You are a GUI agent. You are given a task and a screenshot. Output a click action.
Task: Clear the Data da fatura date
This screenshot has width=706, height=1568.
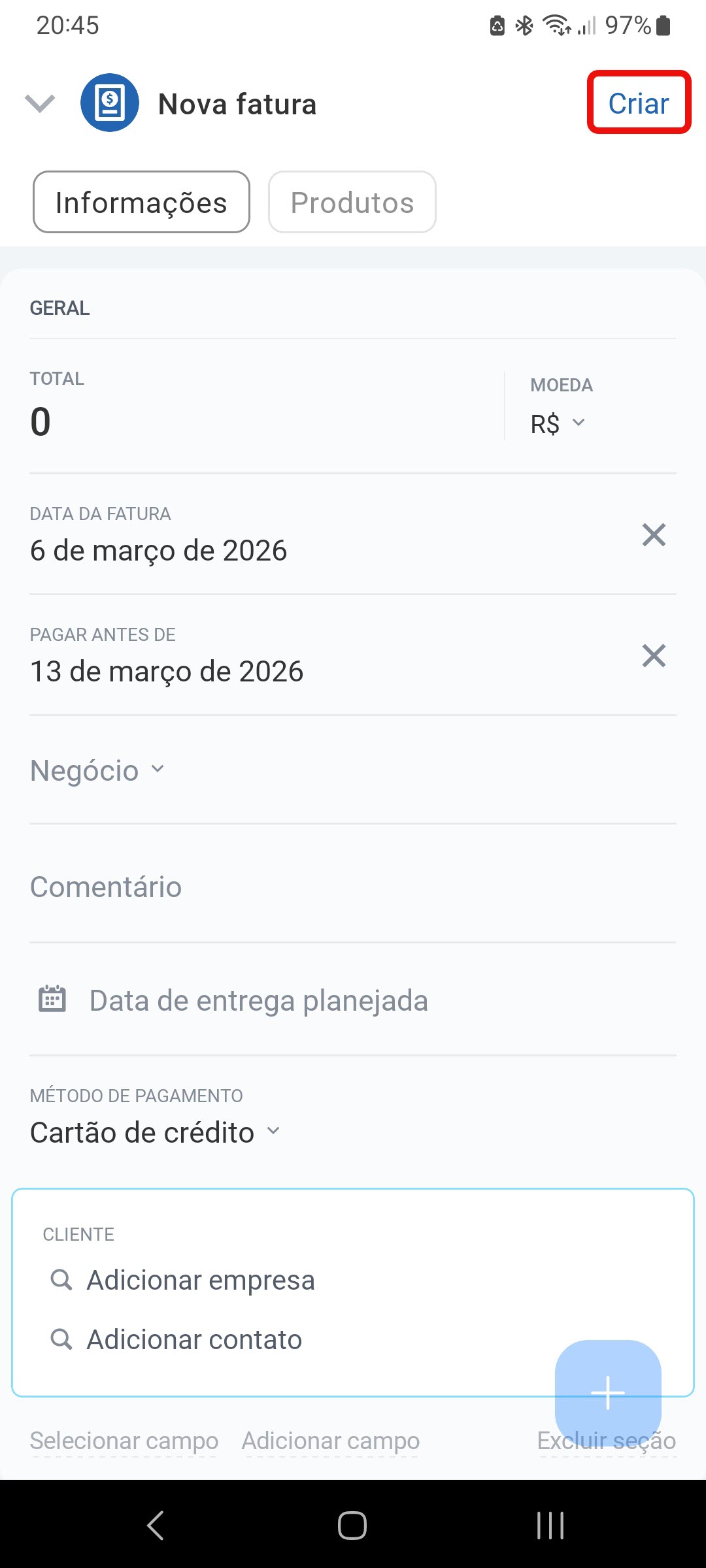tap(653, 535)
